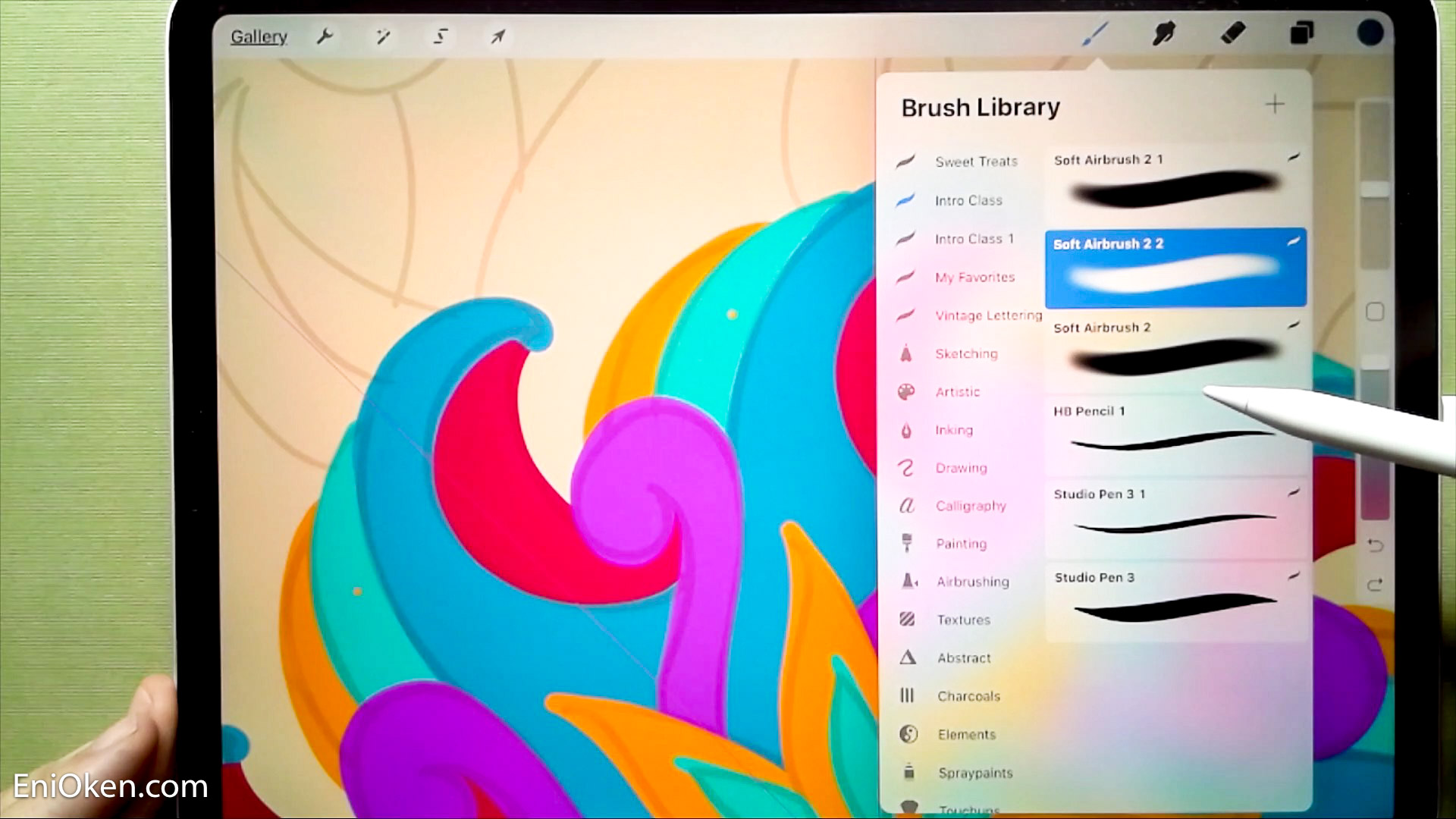Open Vintage Lettering brush set

pyautogui.click(x=968, y=315)
